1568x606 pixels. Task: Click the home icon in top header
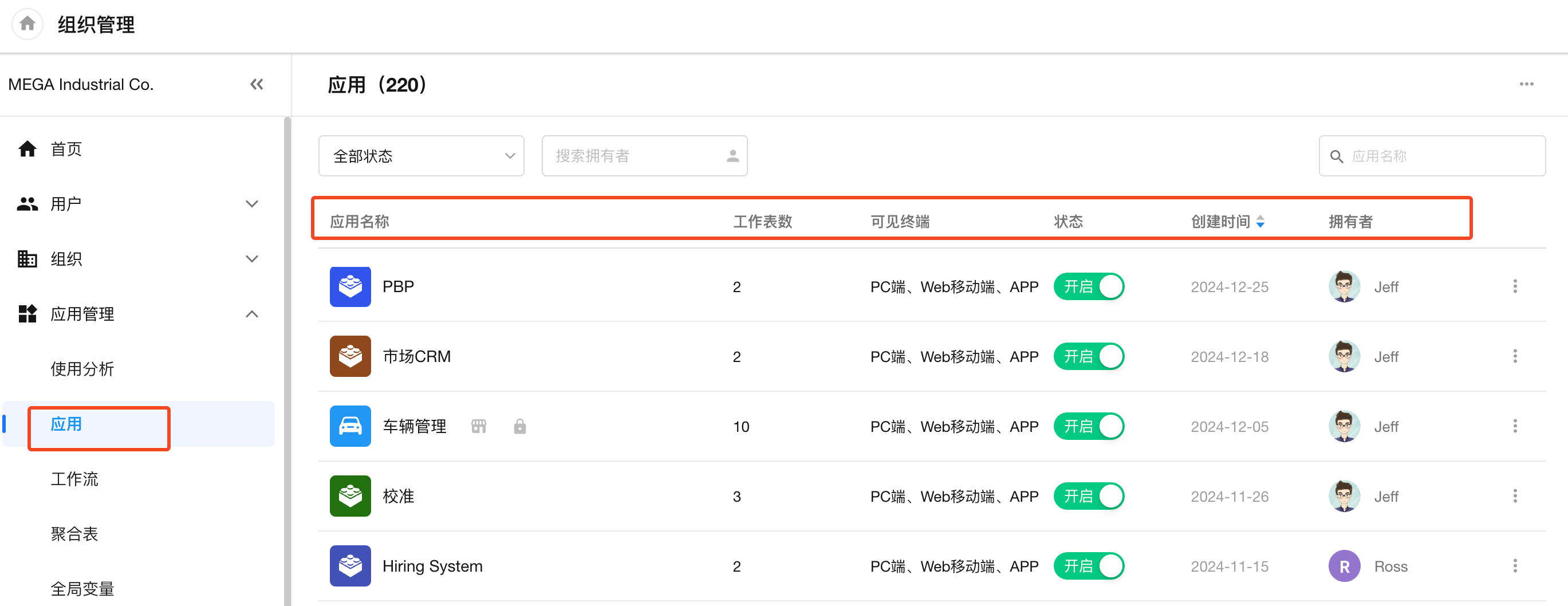27,25
